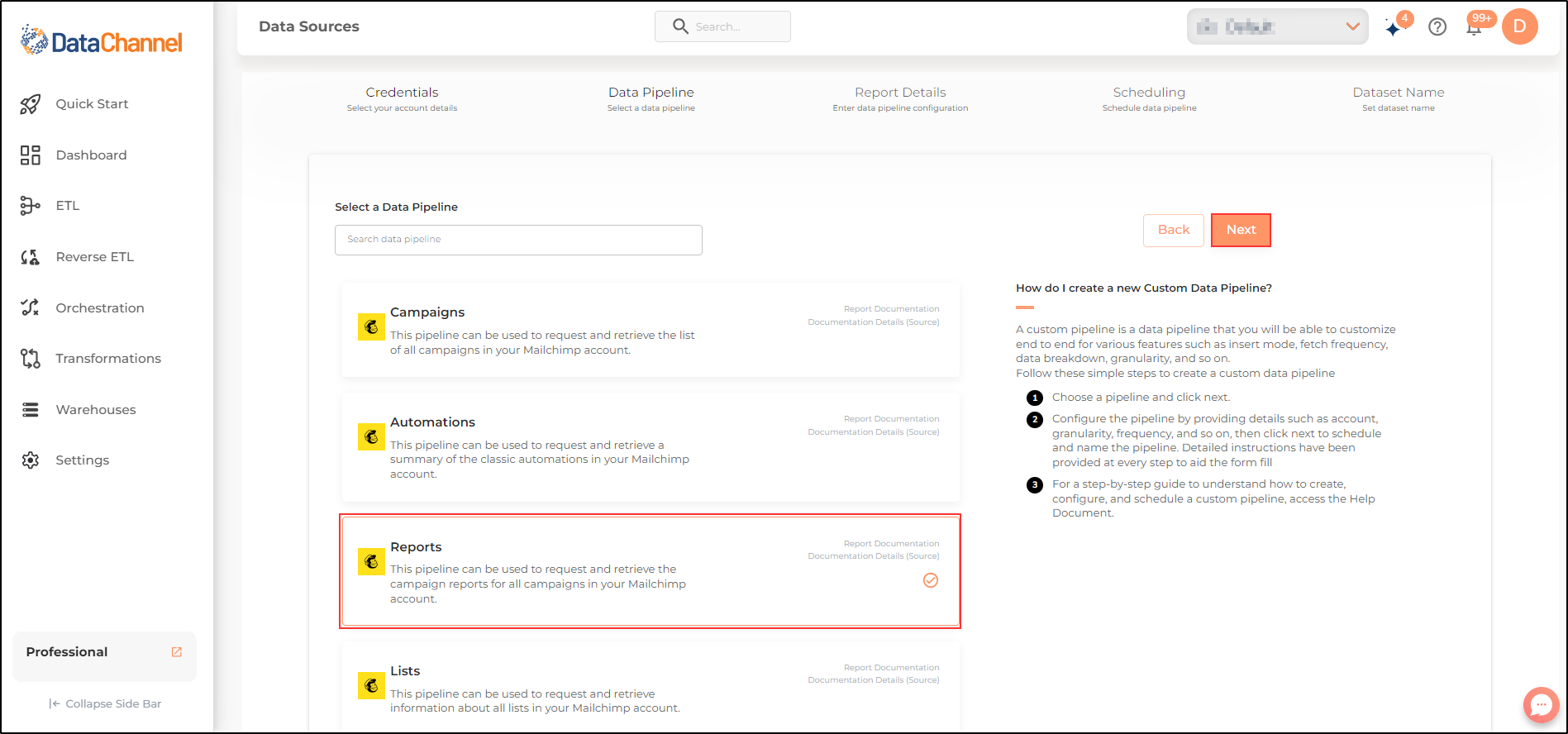The height and width of the screenshot is (734, 1568).
Task: Open the user avatar D menu
Action: coord(1520,26)
